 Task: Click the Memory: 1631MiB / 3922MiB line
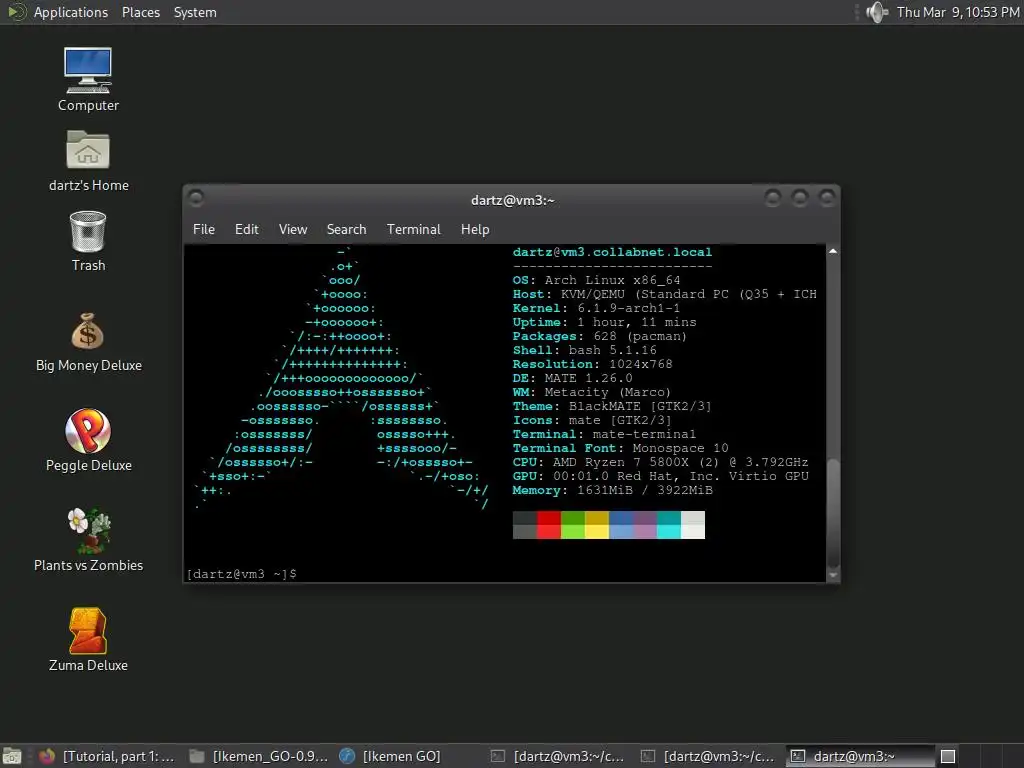(613, 490)
